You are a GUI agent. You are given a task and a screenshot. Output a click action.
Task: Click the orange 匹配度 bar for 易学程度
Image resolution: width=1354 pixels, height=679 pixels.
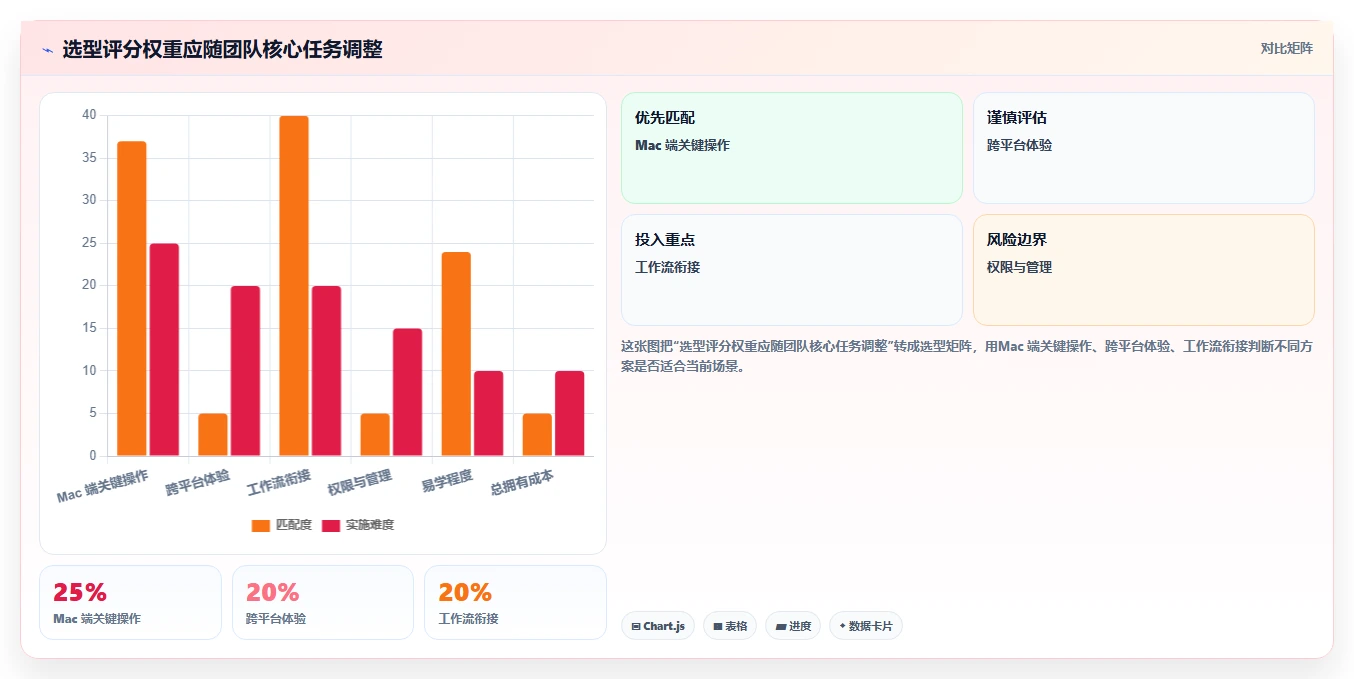pos(456,354)
